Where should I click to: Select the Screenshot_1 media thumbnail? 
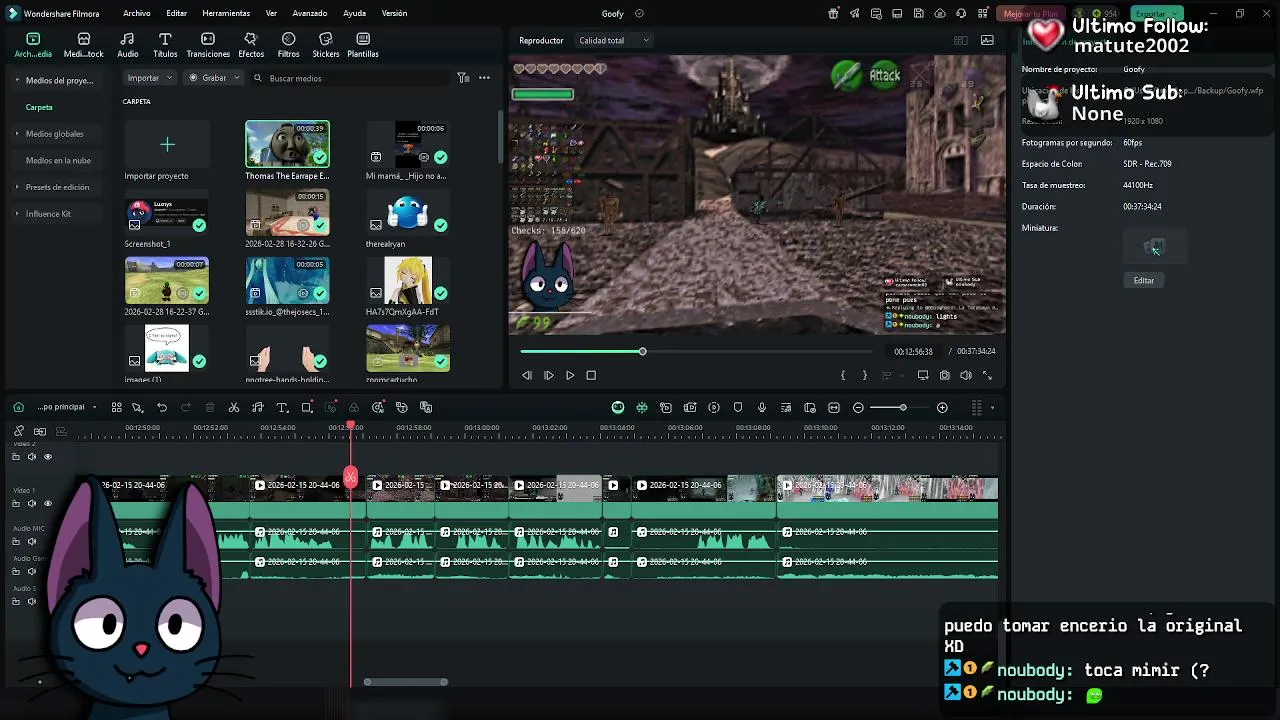point(166,213)
